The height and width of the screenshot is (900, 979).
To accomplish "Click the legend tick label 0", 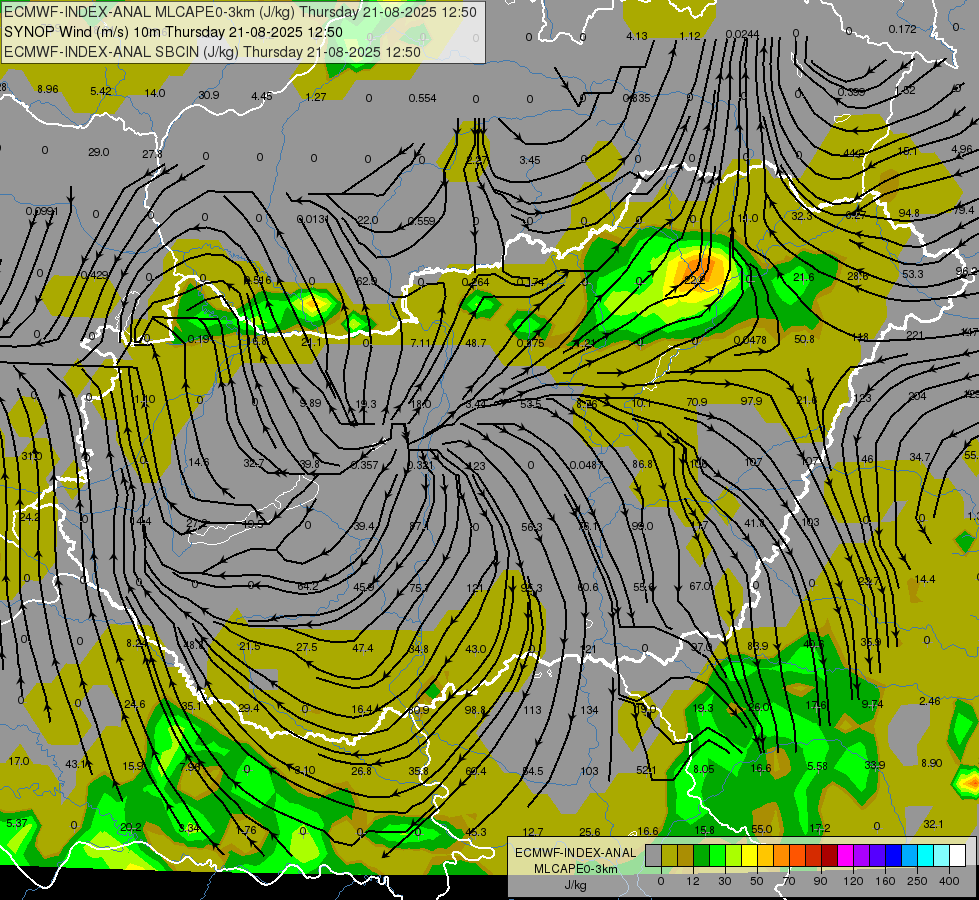I will 661,881.
